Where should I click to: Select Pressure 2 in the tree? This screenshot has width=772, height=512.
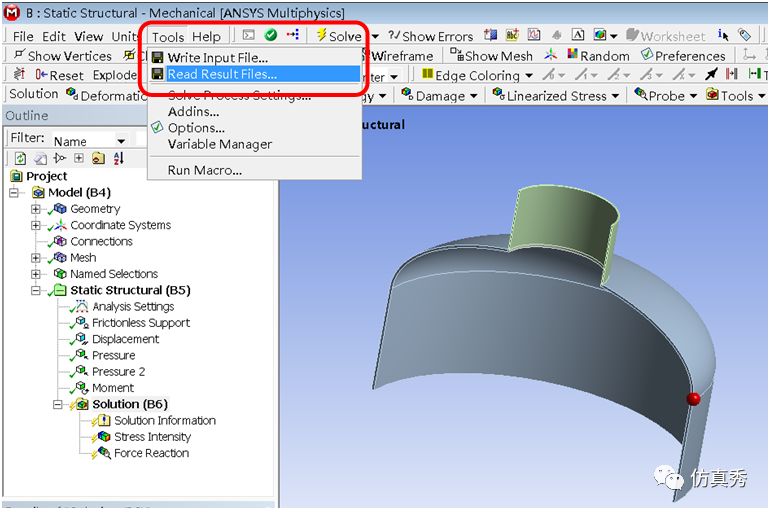click(118, 371)
